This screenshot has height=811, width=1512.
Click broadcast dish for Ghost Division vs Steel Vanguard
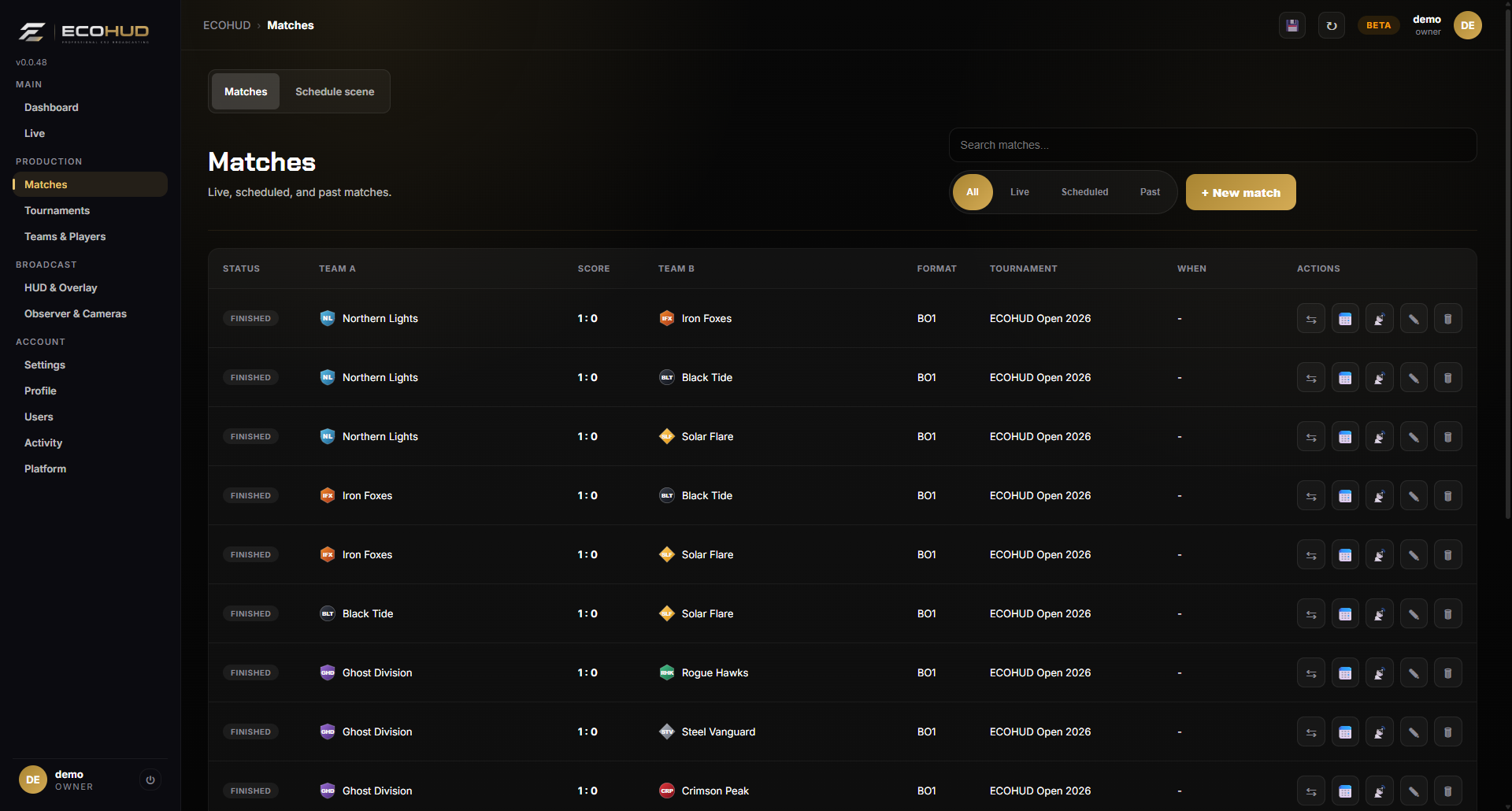coord(1380,732)
